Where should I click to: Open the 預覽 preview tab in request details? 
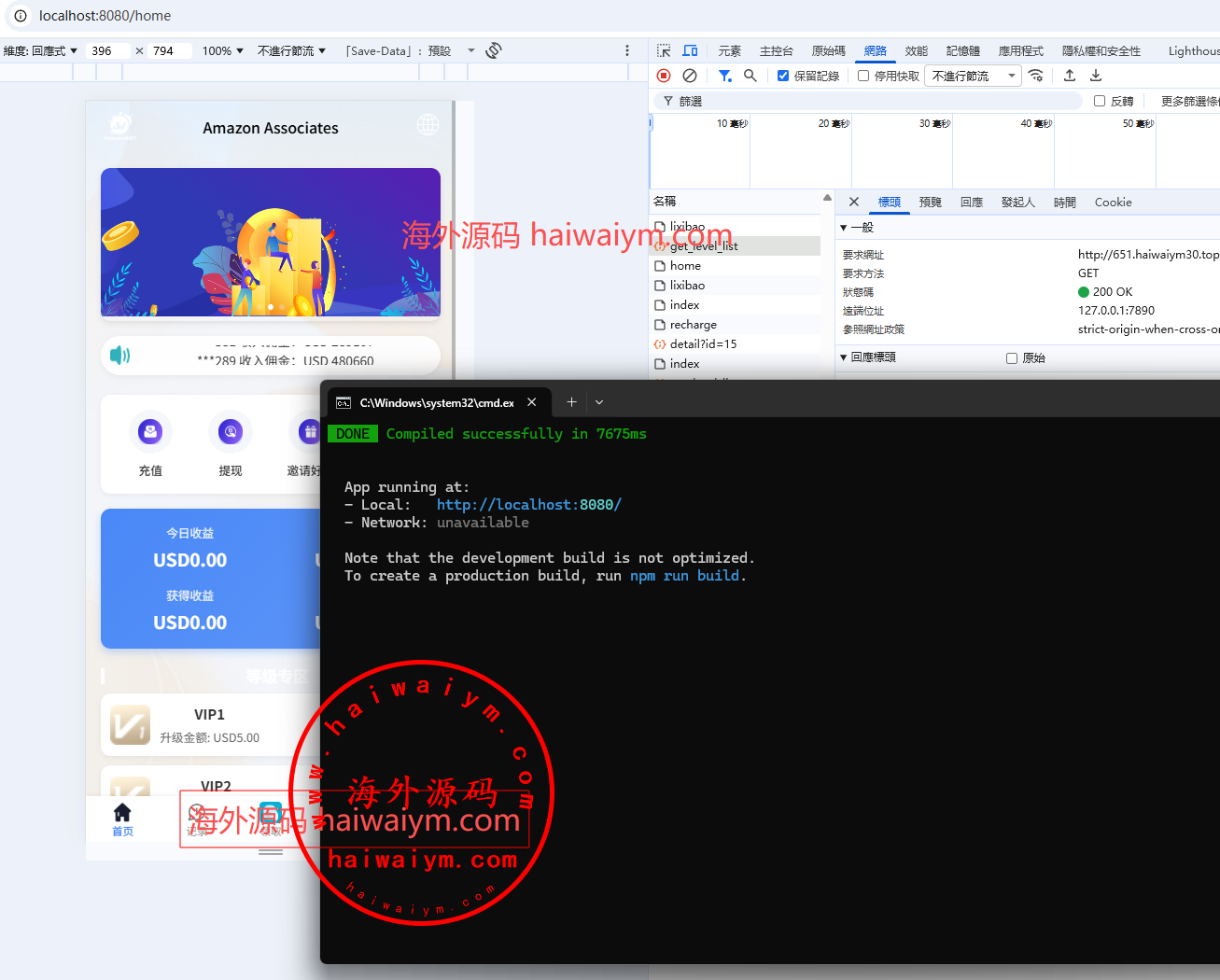(x=930, y=202)
